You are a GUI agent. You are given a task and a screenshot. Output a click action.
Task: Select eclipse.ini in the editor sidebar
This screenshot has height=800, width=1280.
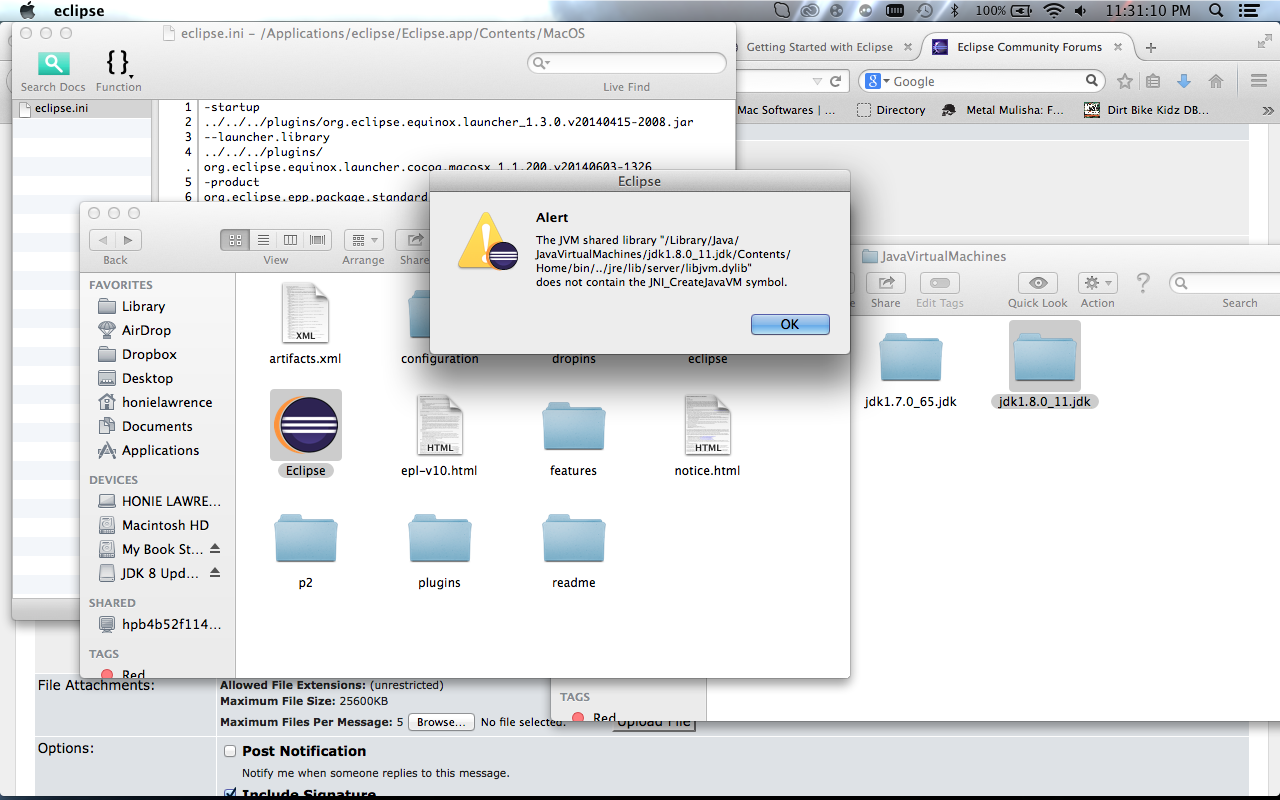62,108
